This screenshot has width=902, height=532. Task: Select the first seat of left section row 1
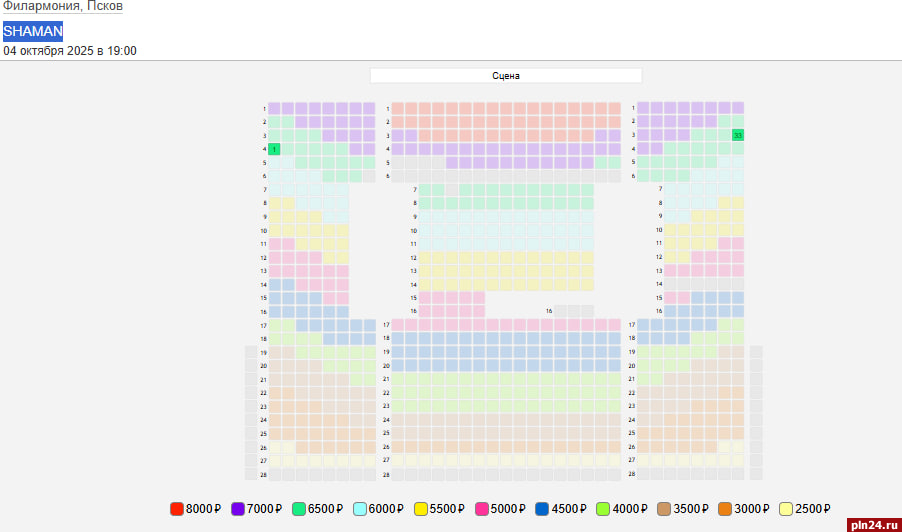(274, 109)
